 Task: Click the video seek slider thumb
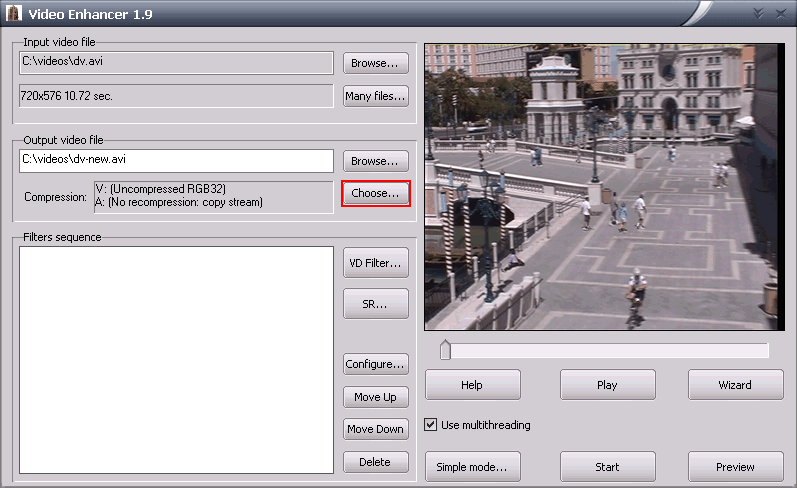(x=445, y=350)
